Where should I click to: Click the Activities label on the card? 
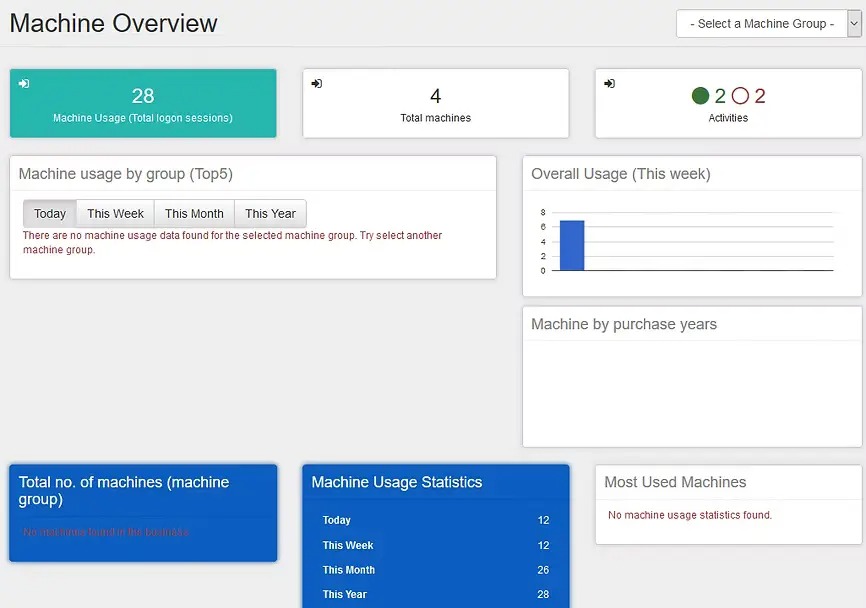click(728, 118)
